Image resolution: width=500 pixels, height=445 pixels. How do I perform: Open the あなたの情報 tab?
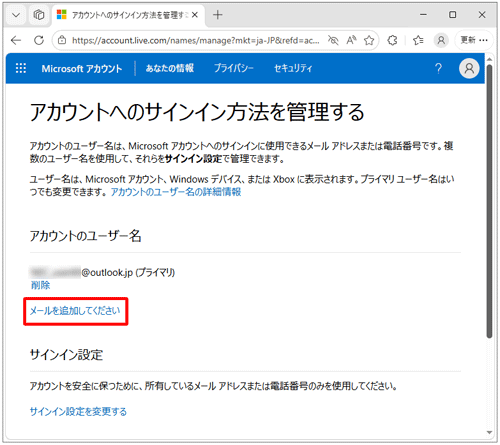170,68
